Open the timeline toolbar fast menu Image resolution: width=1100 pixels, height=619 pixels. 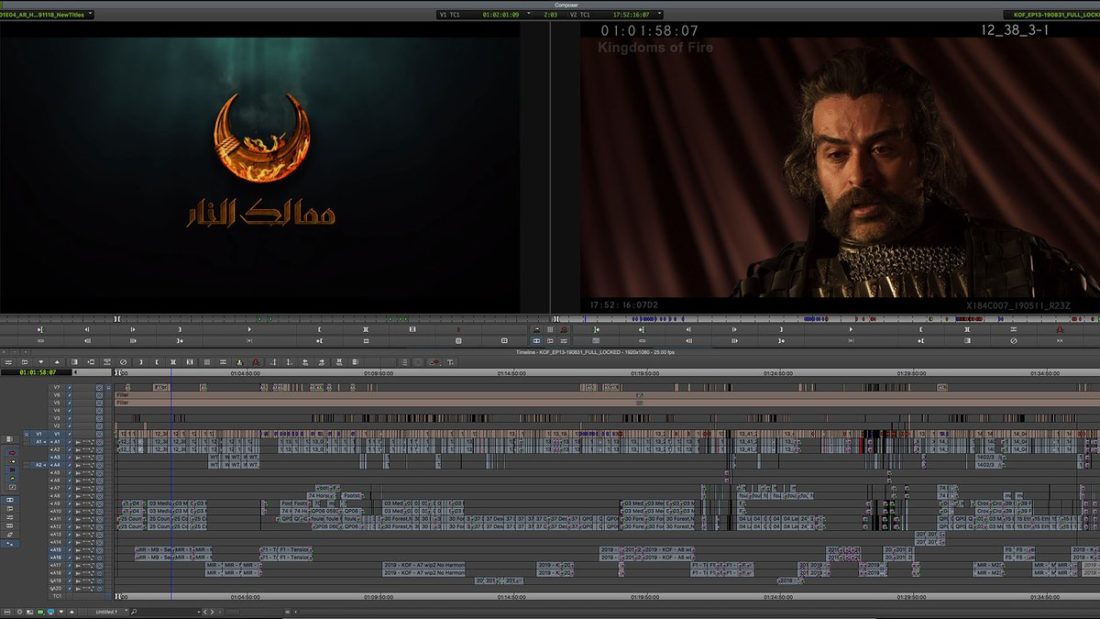pos(8,362)
